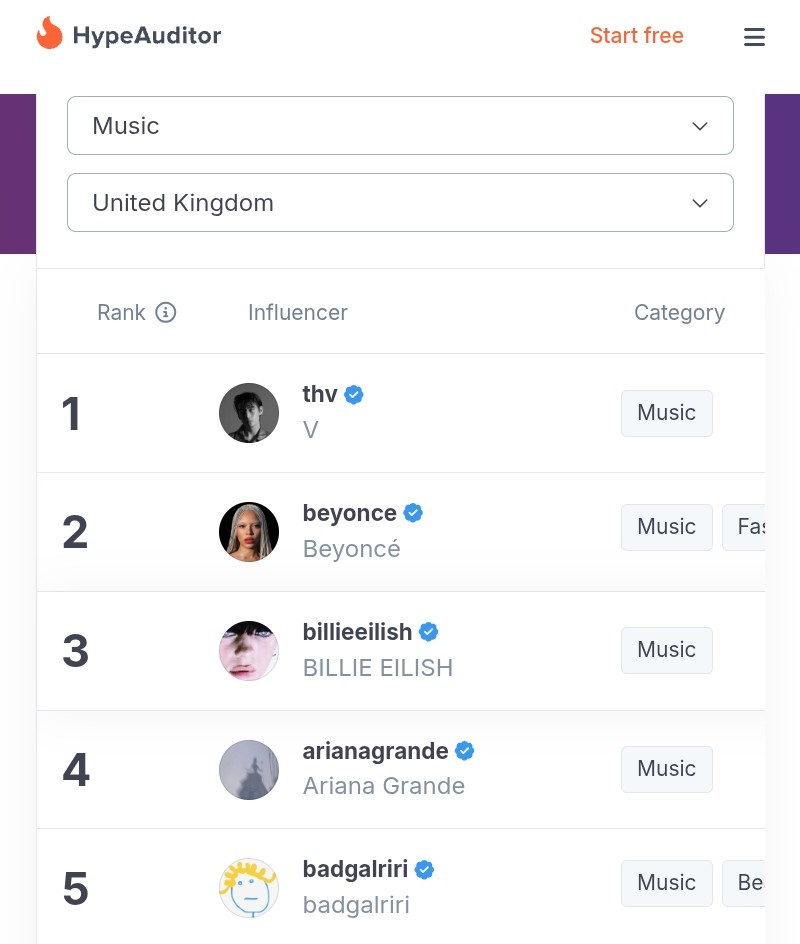Click the HypeAuditor flame logo
Image resolution: width=800 pixels, height=944 pixels.
point(49,33)
